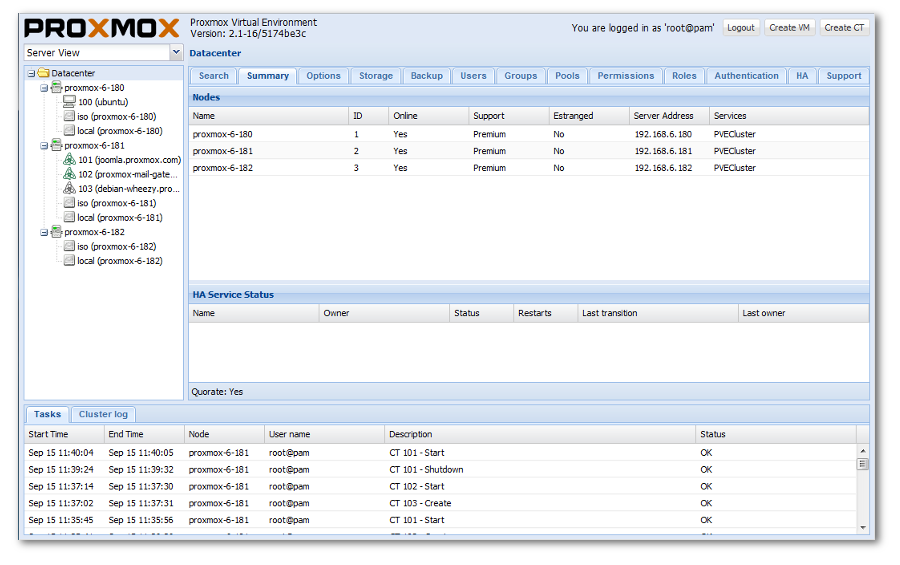Go to the Backup tab
This screenshot has height=565, width=900.
426,76
